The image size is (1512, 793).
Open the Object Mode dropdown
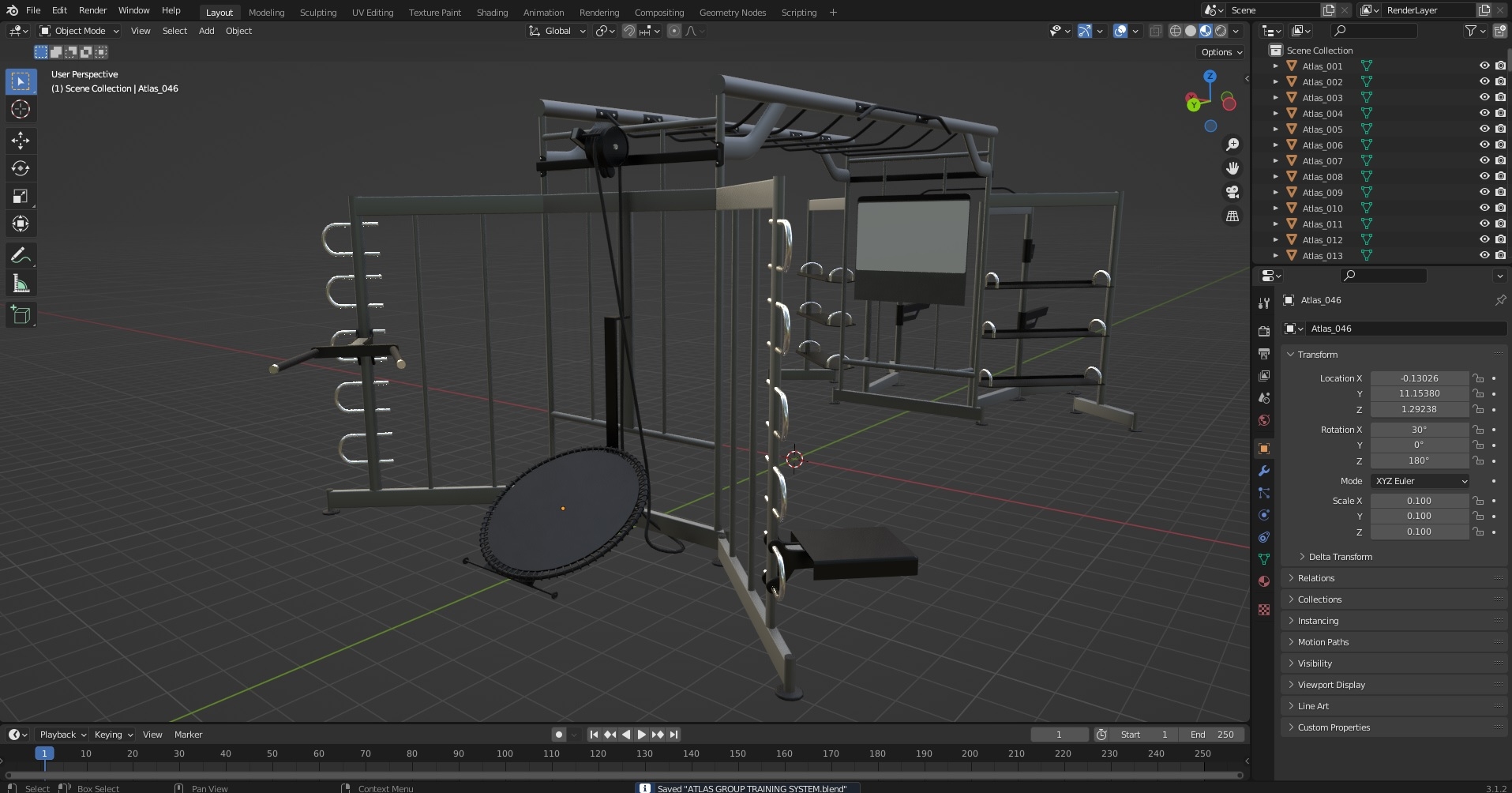[79, 31]
